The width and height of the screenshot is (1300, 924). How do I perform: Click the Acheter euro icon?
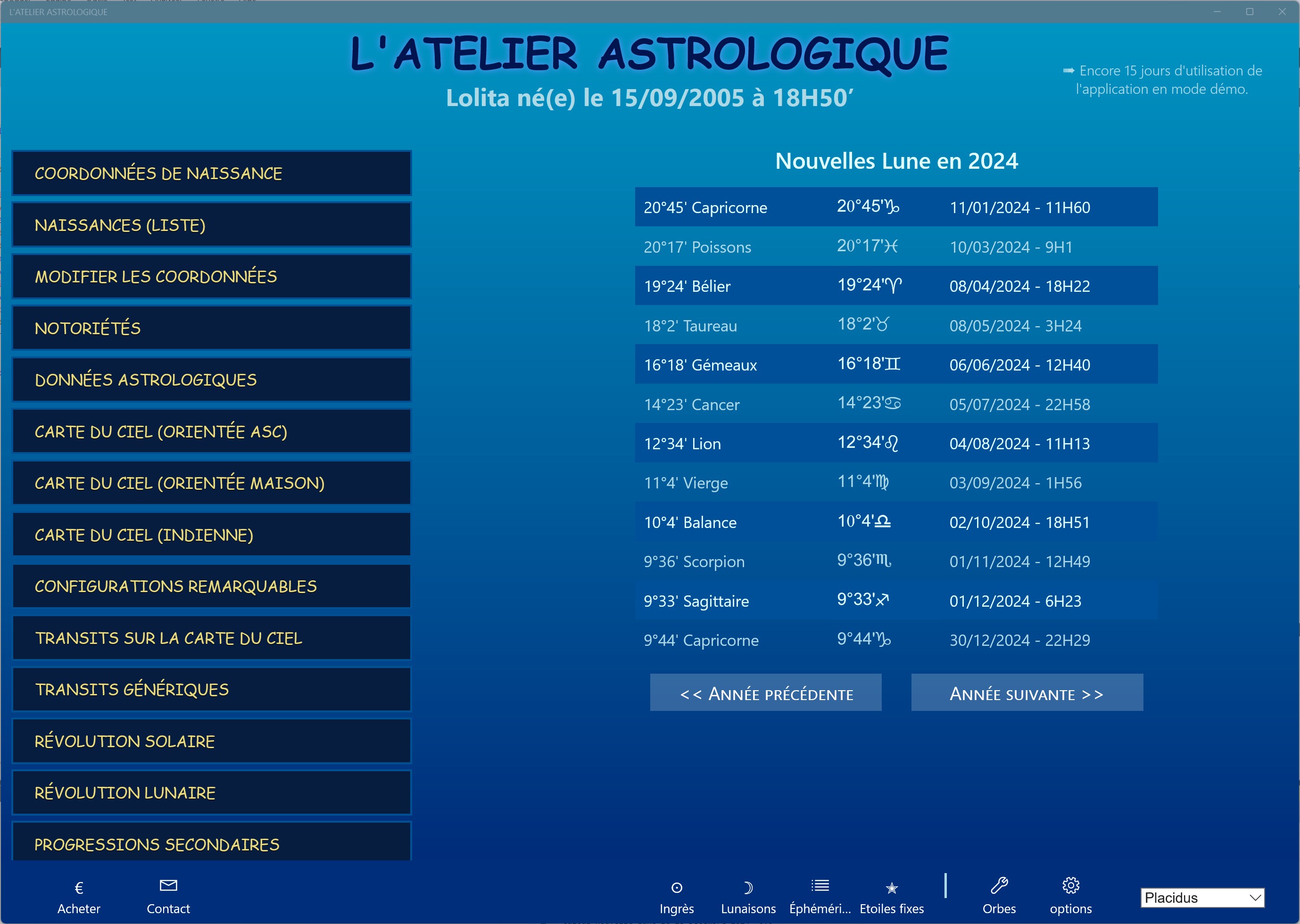[x=79, y=889]
